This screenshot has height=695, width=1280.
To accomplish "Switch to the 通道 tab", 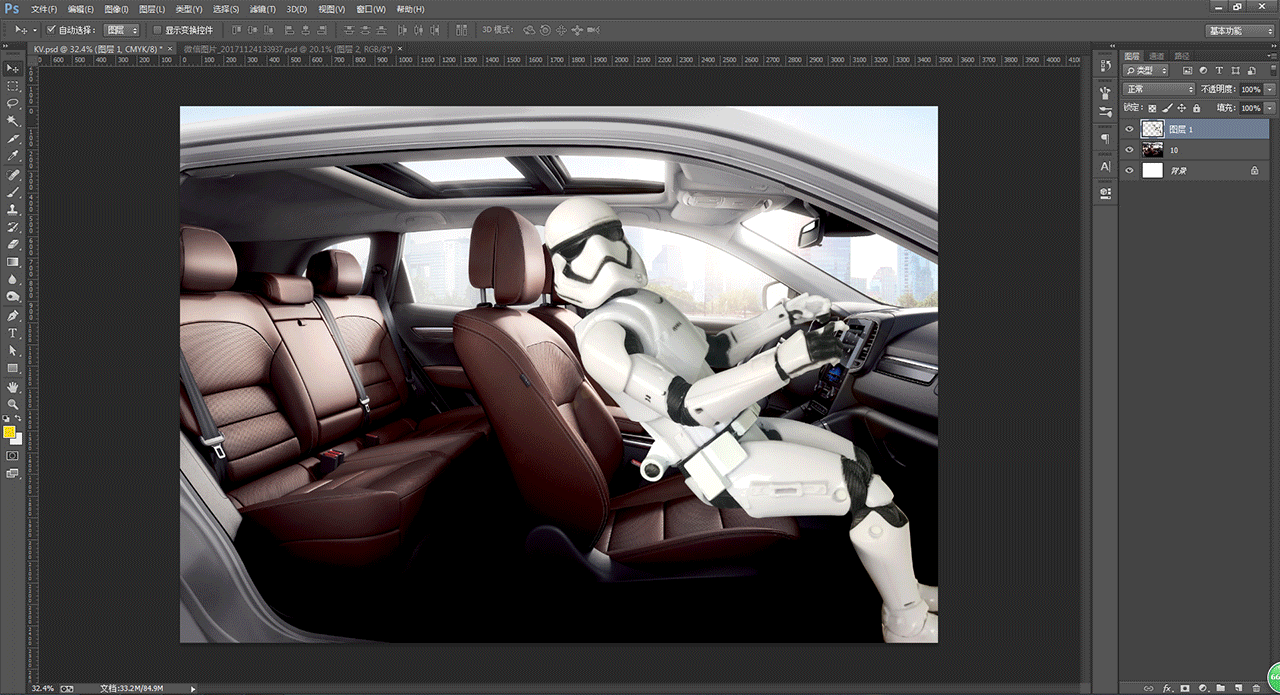I will tap(1156, 56).
